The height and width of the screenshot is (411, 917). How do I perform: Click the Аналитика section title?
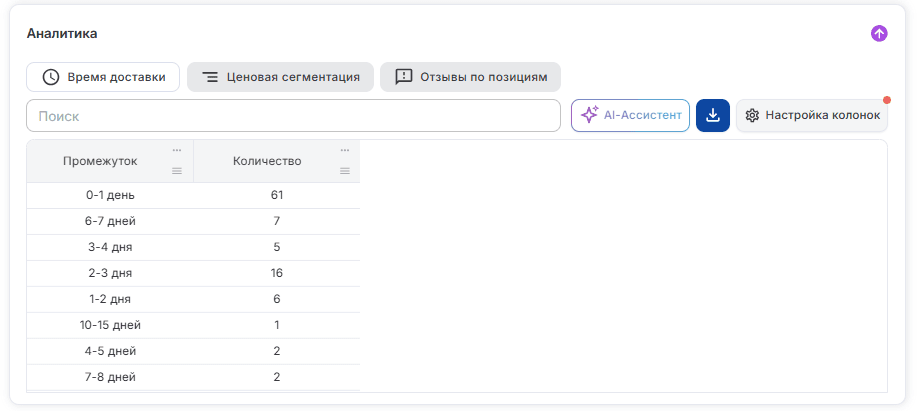62,34
